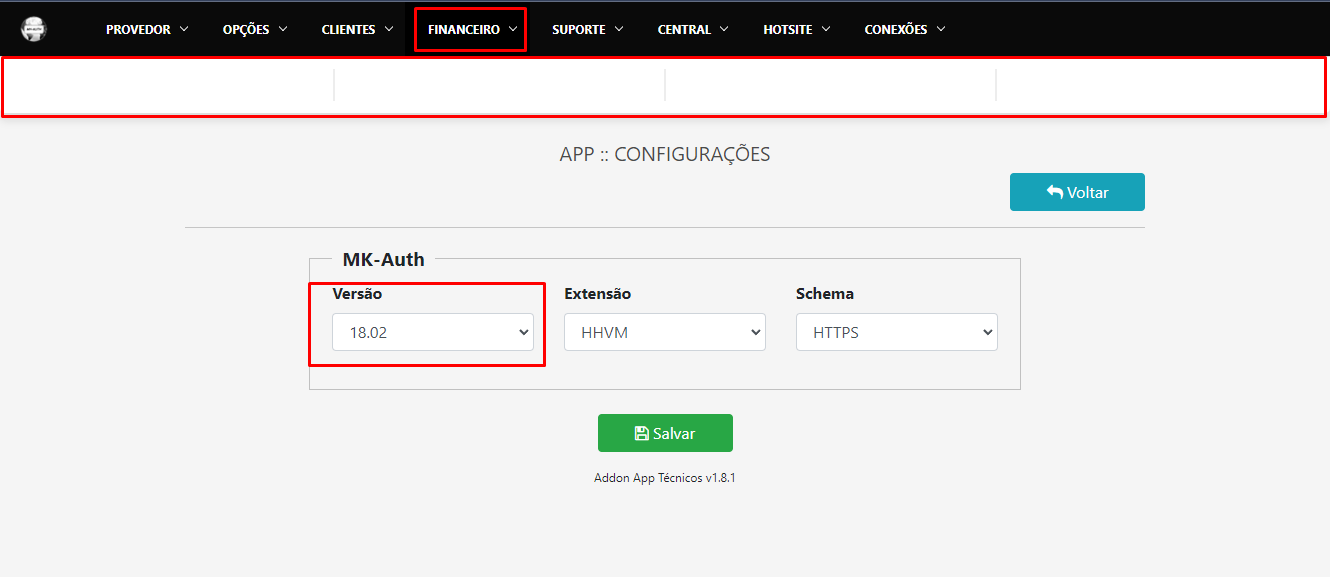Click inside the MK-Auth settings panel
The image size is (1330, 577).
(665, 370)
